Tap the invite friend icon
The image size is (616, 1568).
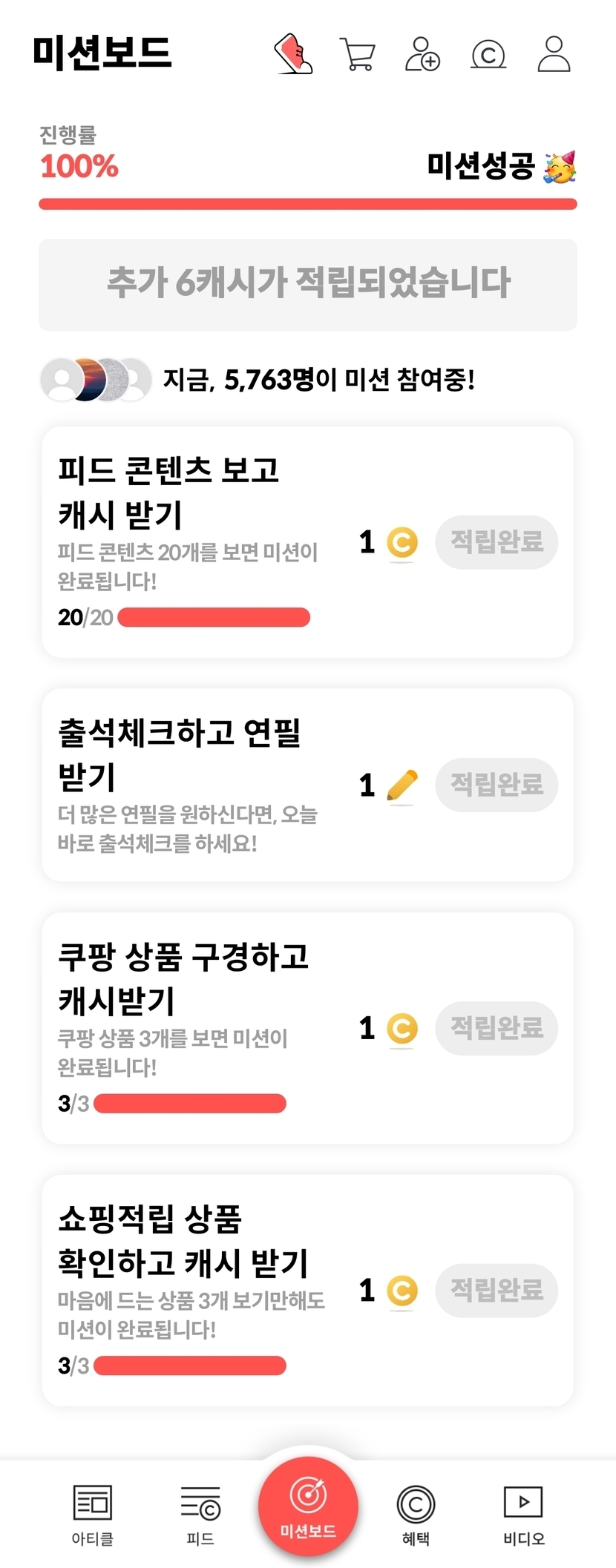click(422, 53)
